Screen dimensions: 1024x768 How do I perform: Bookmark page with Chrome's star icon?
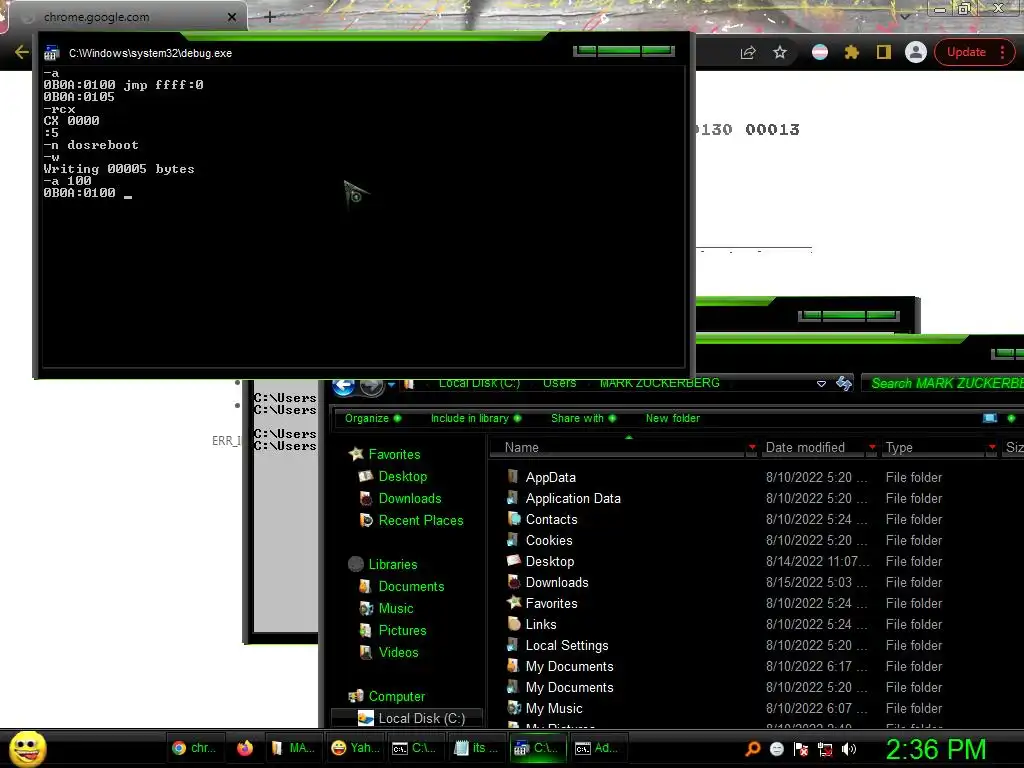coord(780,52)
